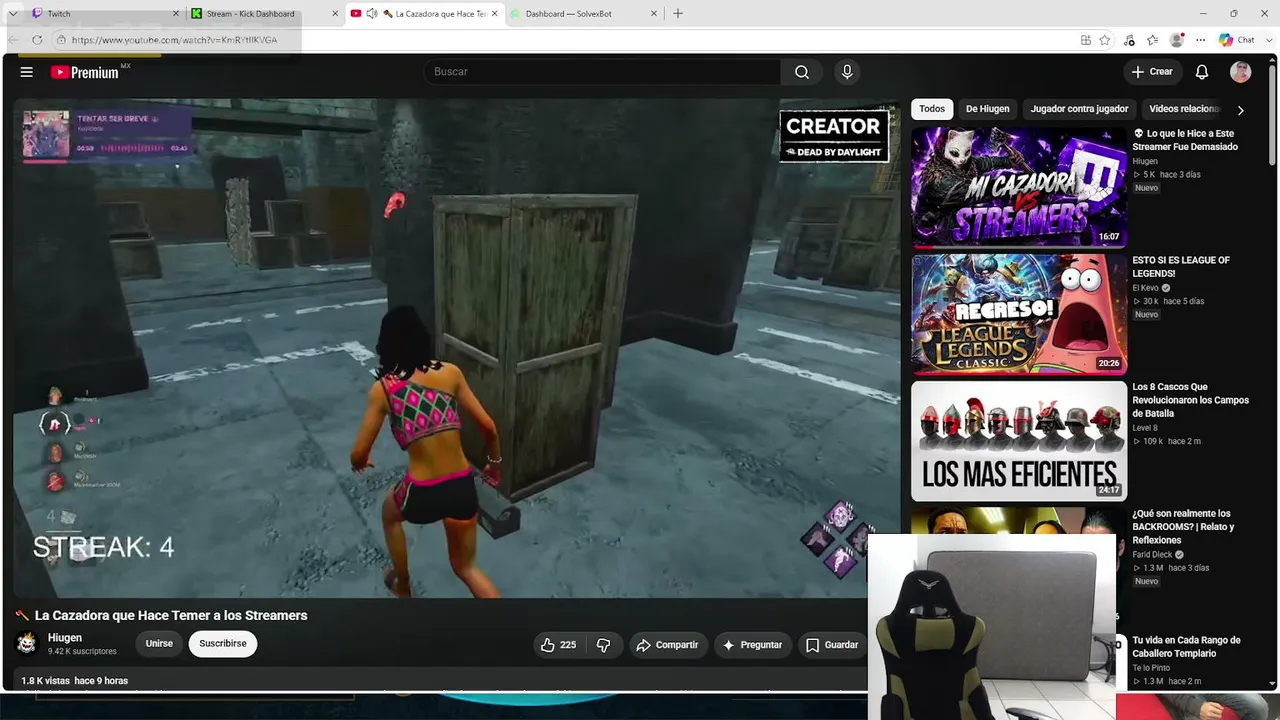Click the Guardar button

coord(832,645)
